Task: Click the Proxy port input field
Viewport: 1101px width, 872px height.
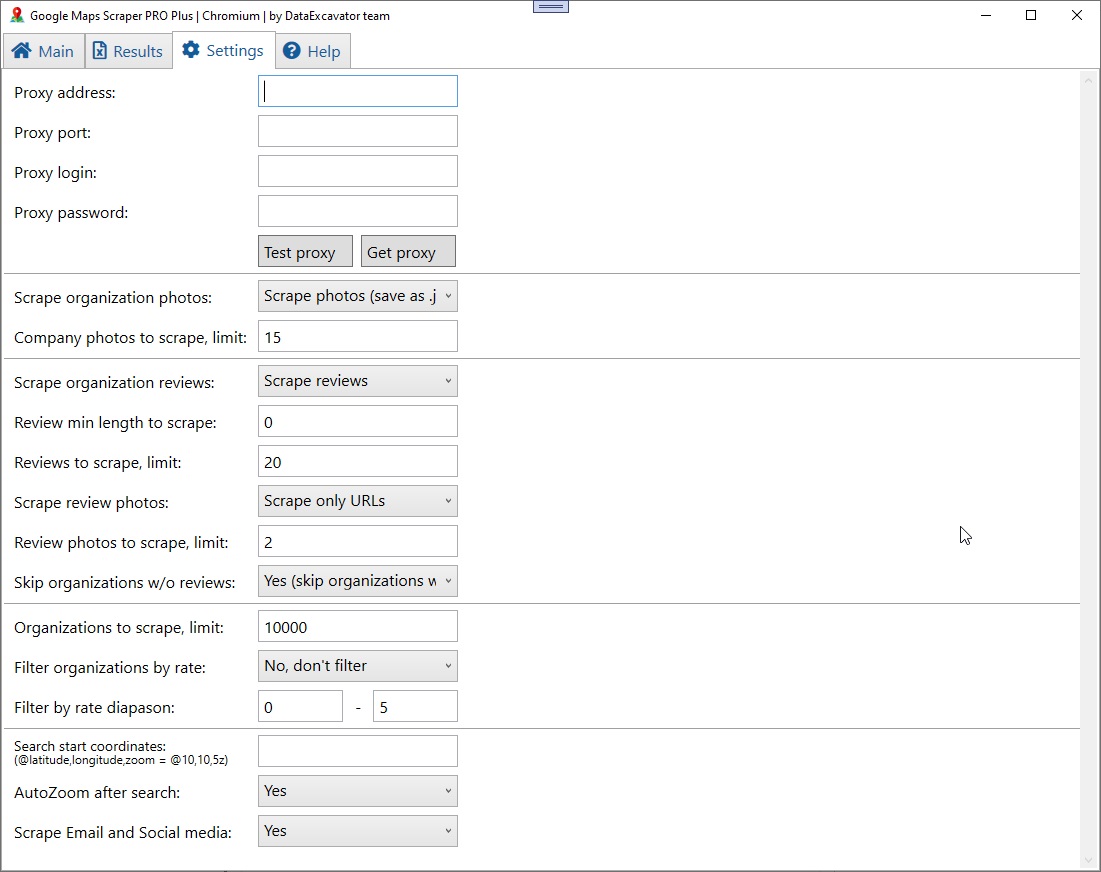Action: (x=357, y=131)
